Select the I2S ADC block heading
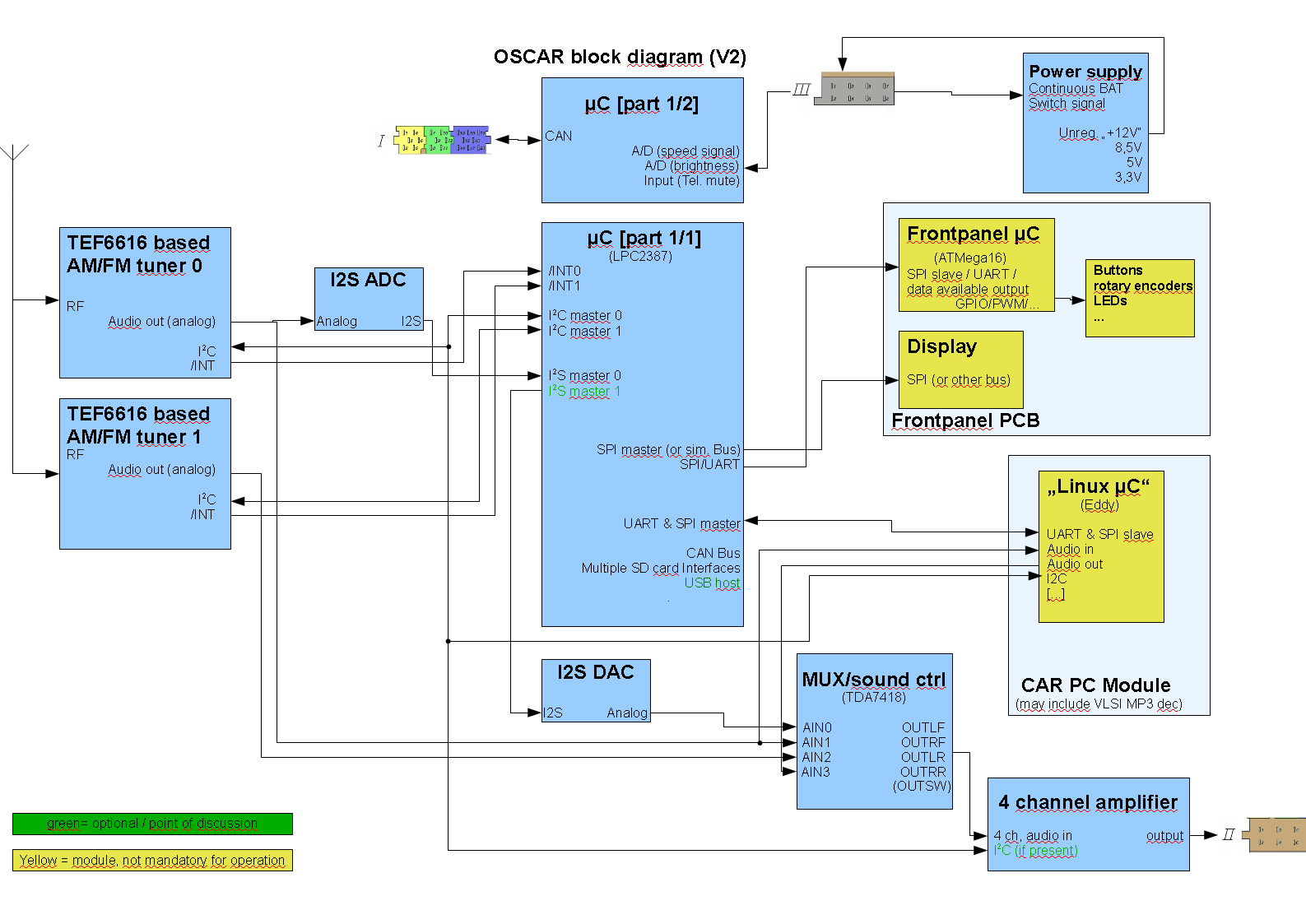 click(368, 280)
